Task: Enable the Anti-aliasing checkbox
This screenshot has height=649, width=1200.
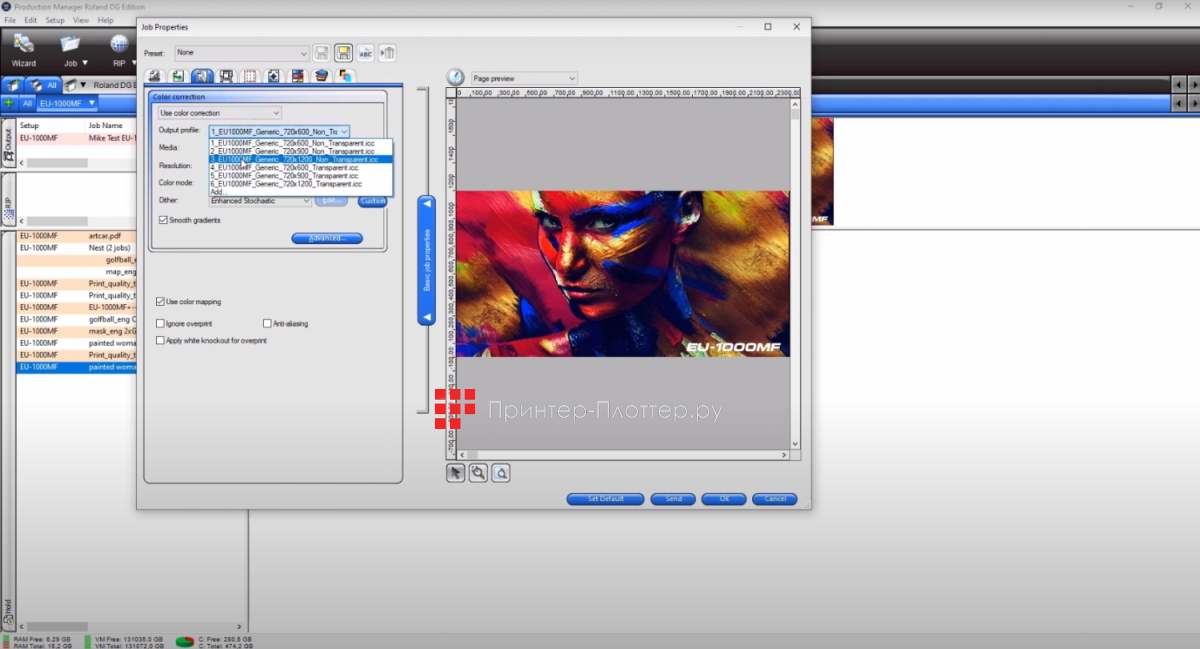Action: [267, 323]
